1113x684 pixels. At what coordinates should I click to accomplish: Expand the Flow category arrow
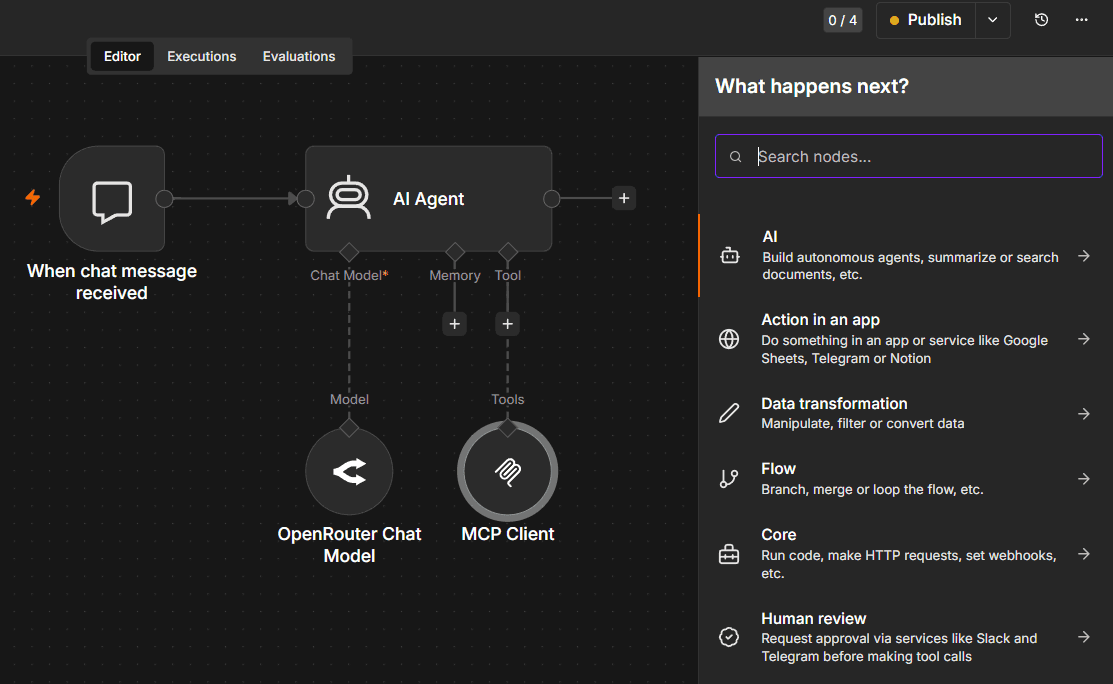click(1084, 479)
